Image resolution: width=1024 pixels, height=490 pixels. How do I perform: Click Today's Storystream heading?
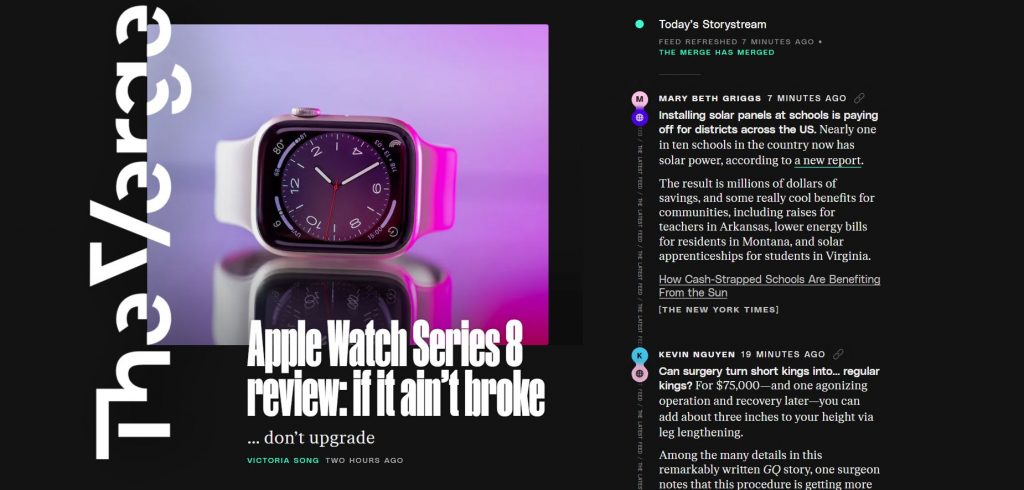click(x=712, y=24)
